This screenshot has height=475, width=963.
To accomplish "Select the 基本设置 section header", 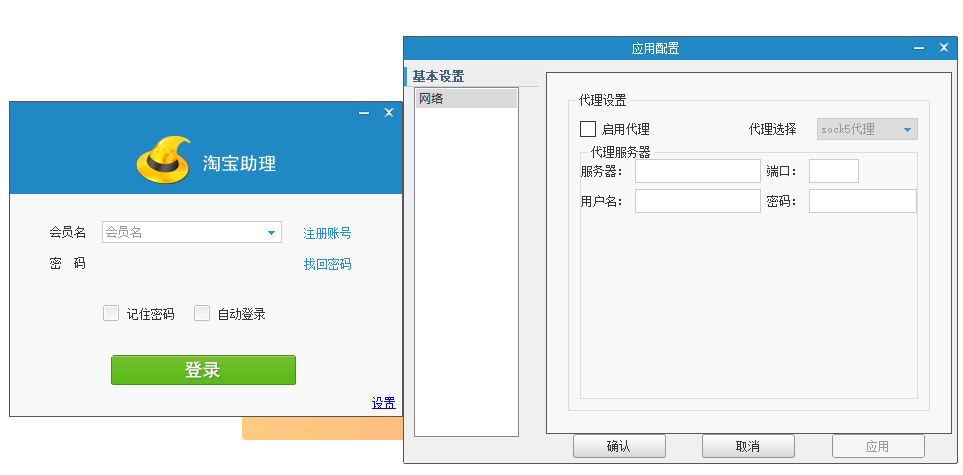I will point(438,77).
